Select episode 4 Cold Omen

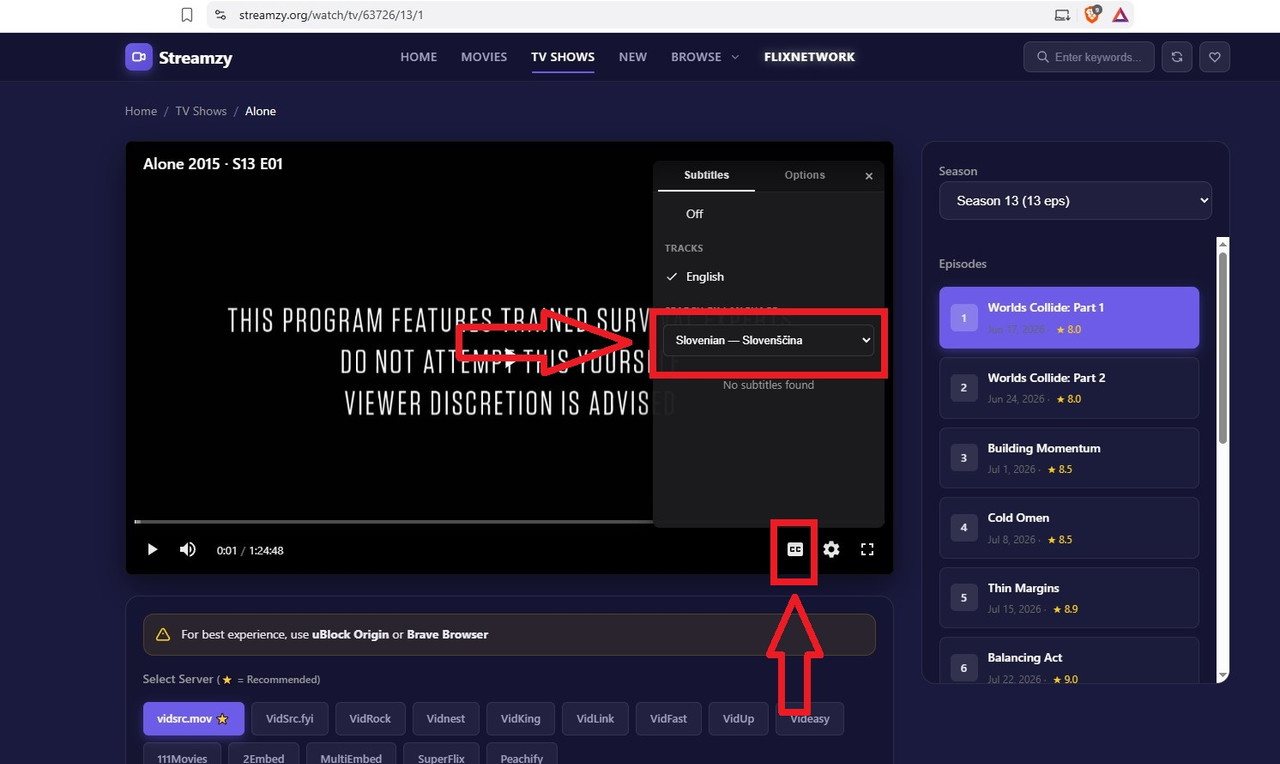[x=1069, y=528]
